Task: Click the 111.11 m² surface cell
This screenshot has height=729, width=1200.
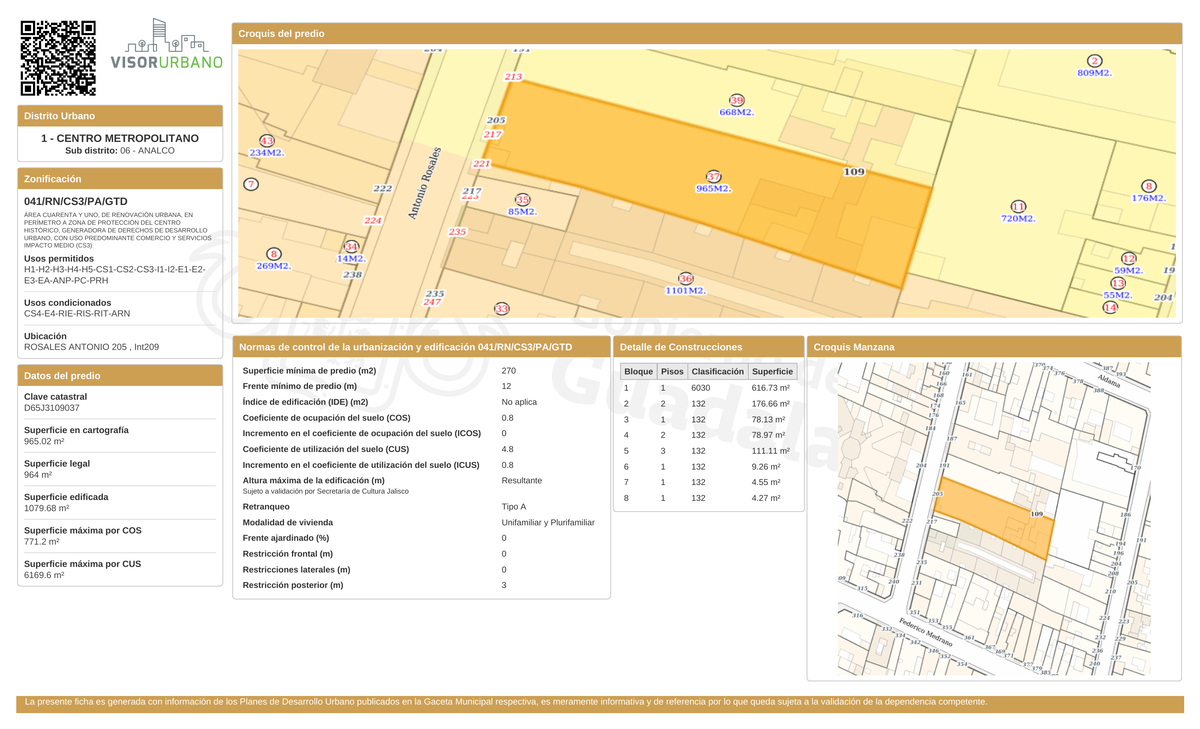Action: tap(771, 451)
